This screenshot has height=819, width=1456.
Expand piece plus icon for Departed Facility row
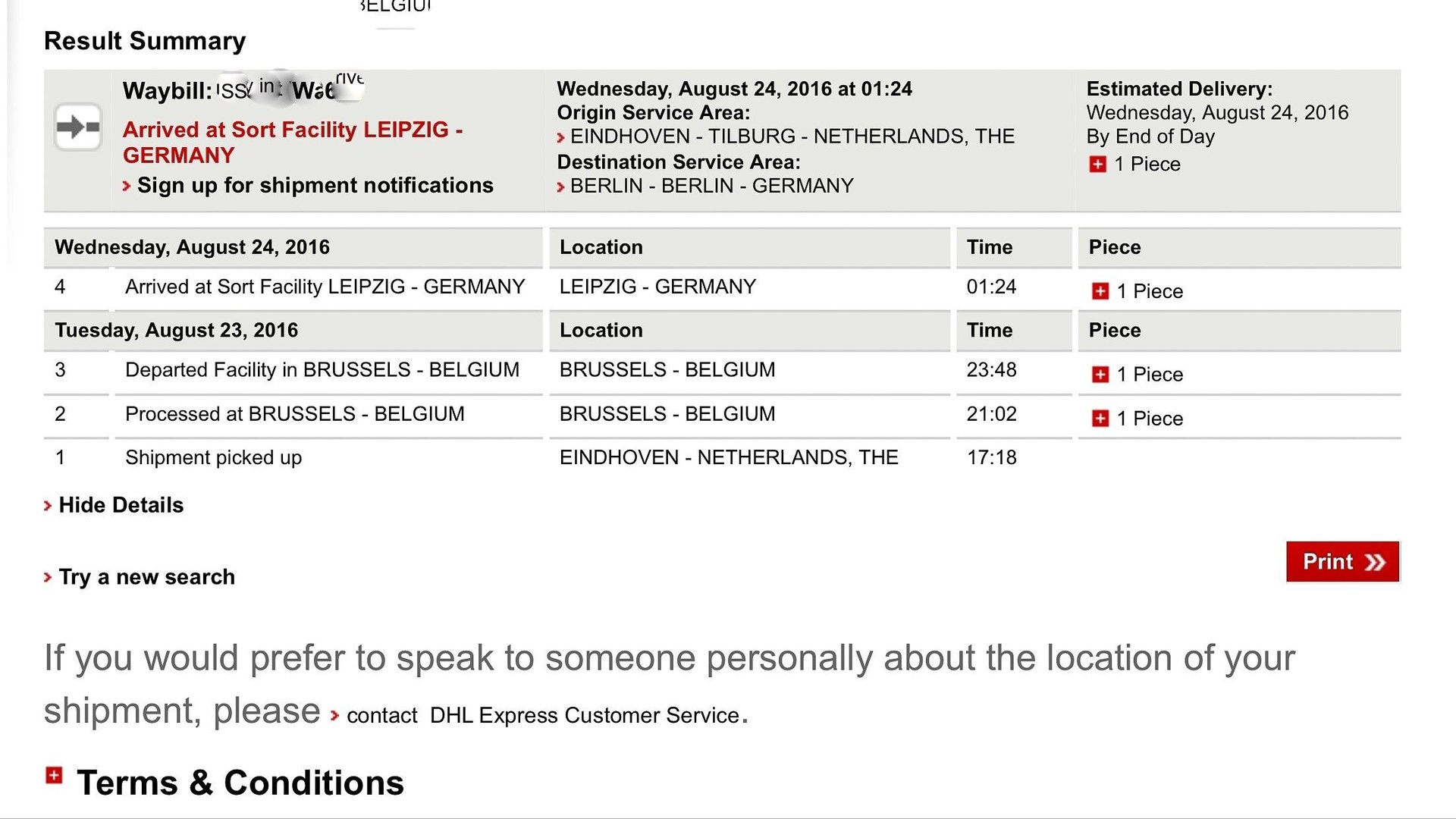[1100, 375]
